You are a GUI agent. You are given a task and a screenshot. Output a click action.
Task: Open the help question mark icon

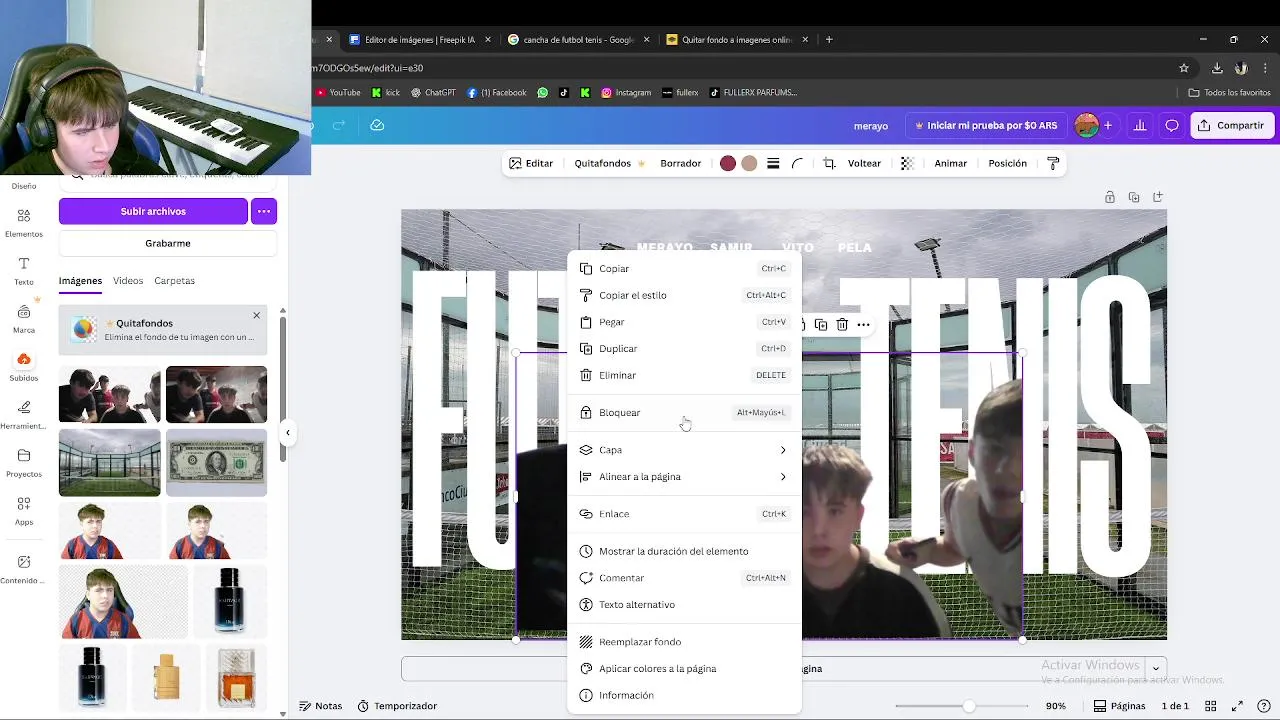(1264, 706)
